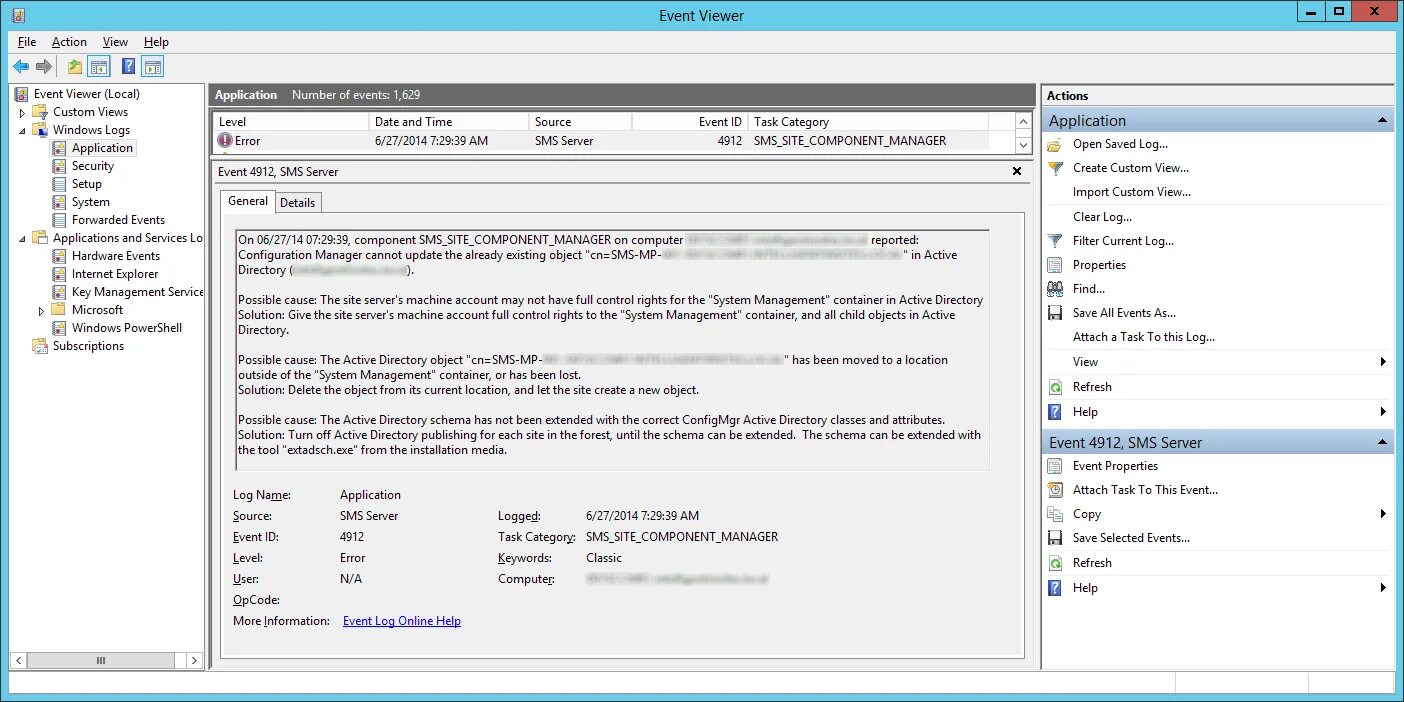Expand the Custom Views node
Viewport: 1404px width, 702px height.
[x=22, y=112]
